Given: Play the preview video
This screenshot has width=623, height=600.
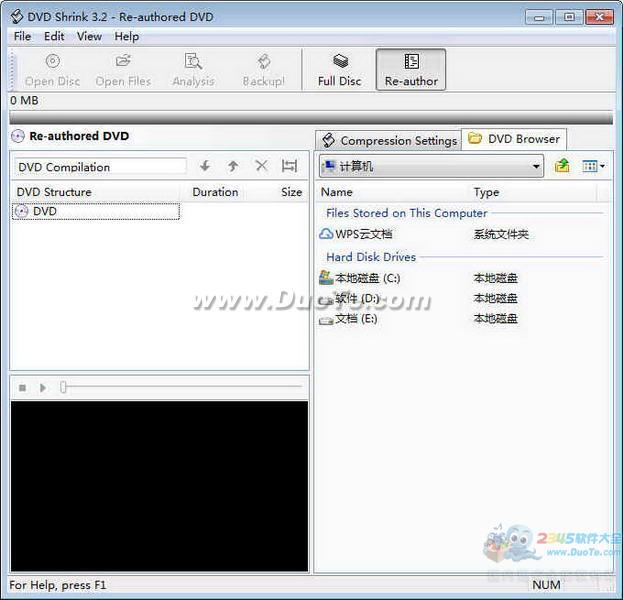Looking at the screenshot, I should pos(43,387).
